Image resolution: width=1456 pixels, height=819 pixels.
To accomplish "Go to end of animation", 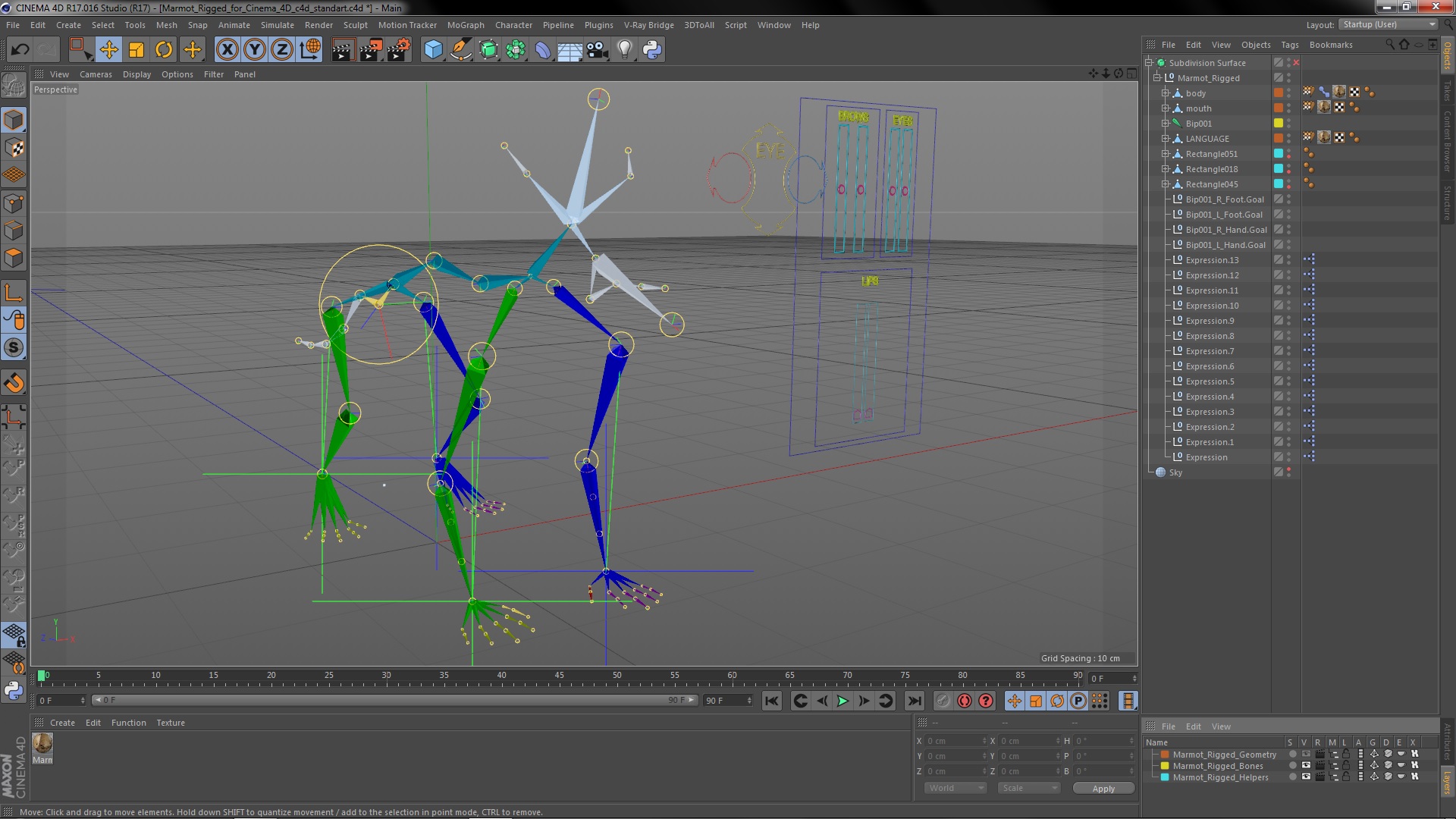I will [915, 701].
